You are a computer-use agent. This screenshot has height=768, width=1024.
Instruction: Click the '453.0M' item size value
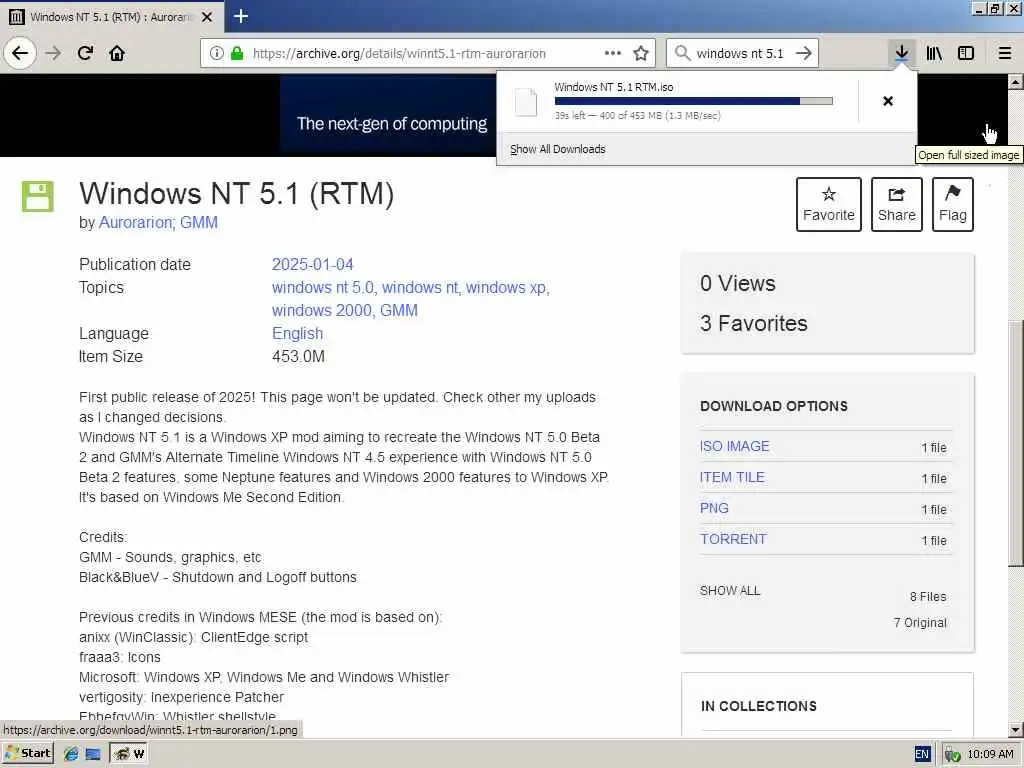(x=298, y=357)
